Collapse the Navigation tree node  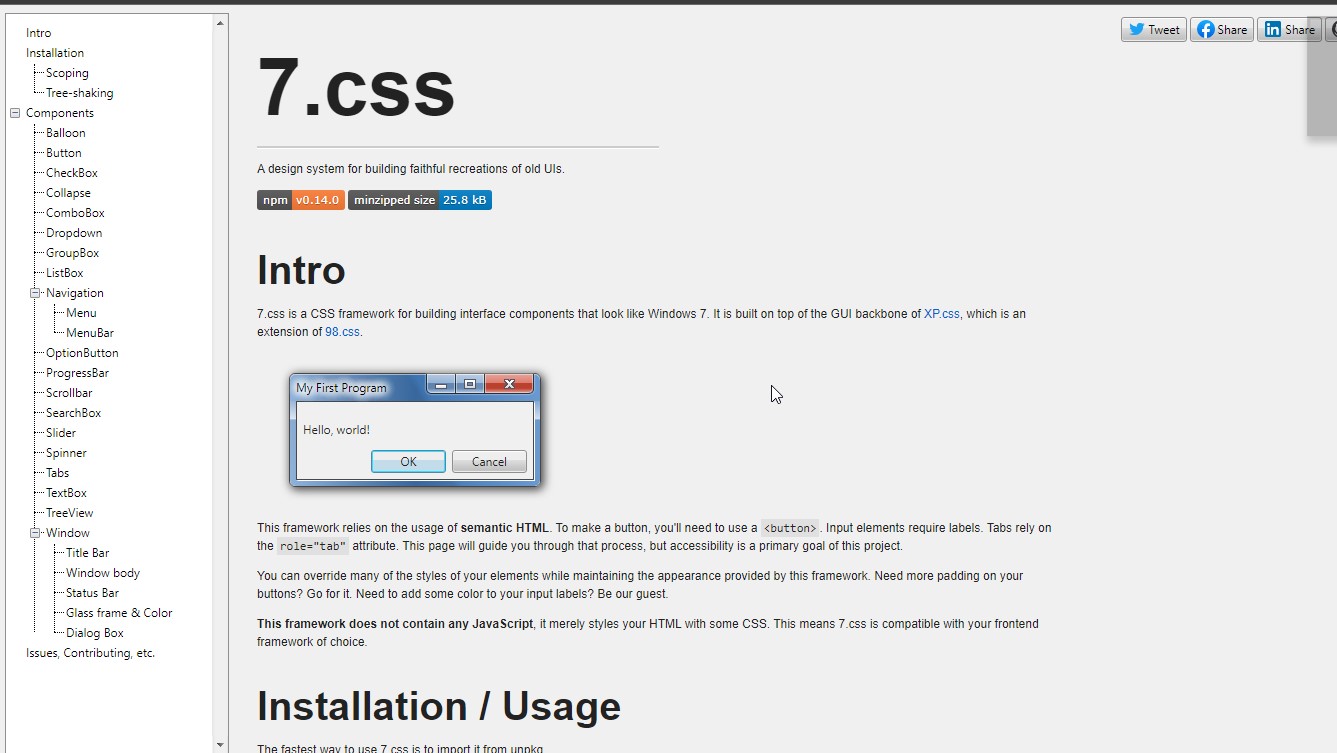35,293
